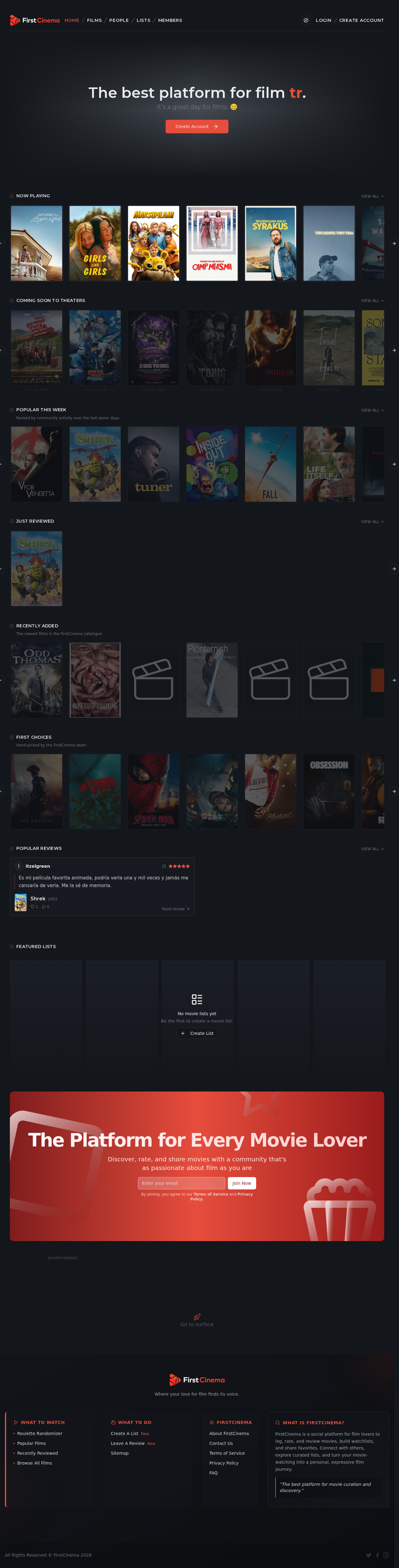Viewport: 399px width, 1568px height.
Task: Click the list icon above No movie lists yet
Action: [197, 999]
